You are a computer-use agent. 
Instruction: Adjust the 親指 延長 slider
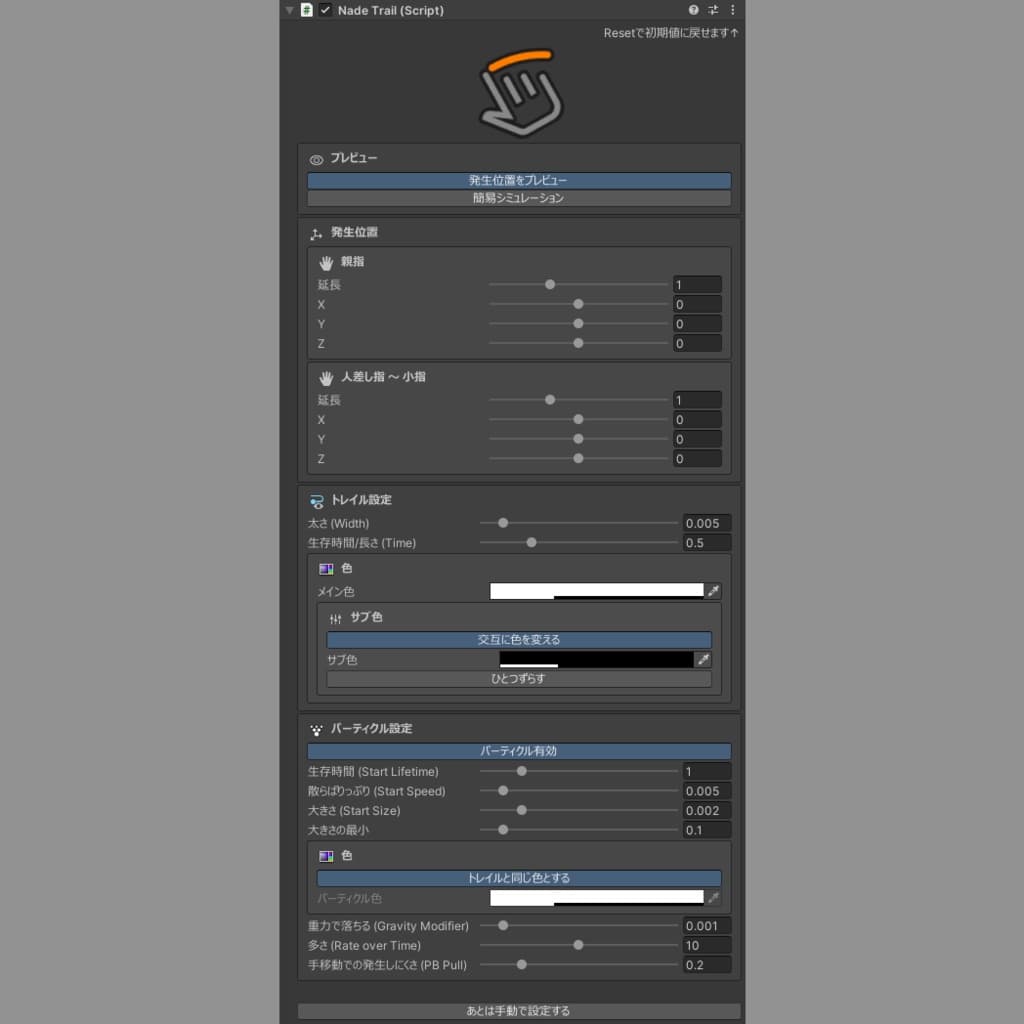tap(579, 285)
